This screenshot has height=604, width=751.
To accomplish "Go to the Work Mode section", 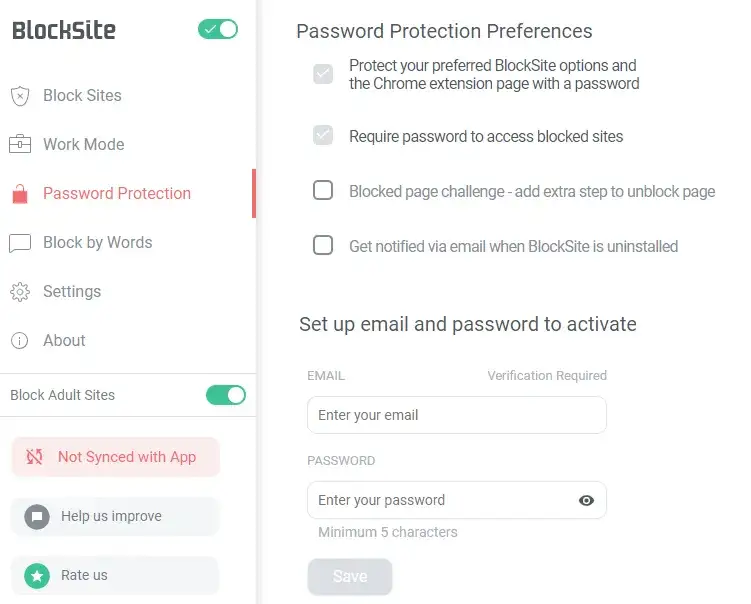I will coord(83,144).
